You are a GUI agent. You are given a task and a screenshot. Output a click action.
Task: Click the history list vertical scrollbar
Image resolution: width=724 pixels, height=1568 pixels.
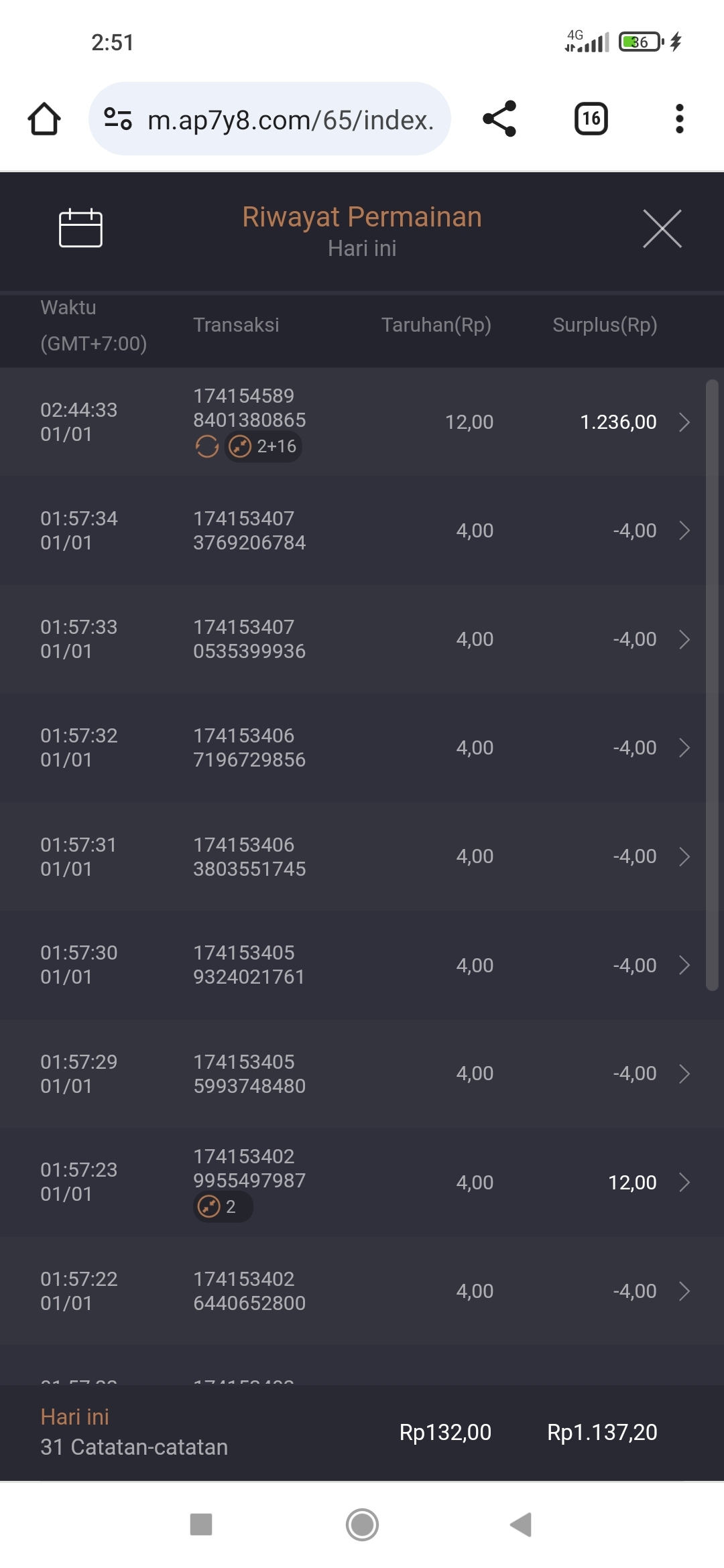pyautogui.click(x=712, y=683)
